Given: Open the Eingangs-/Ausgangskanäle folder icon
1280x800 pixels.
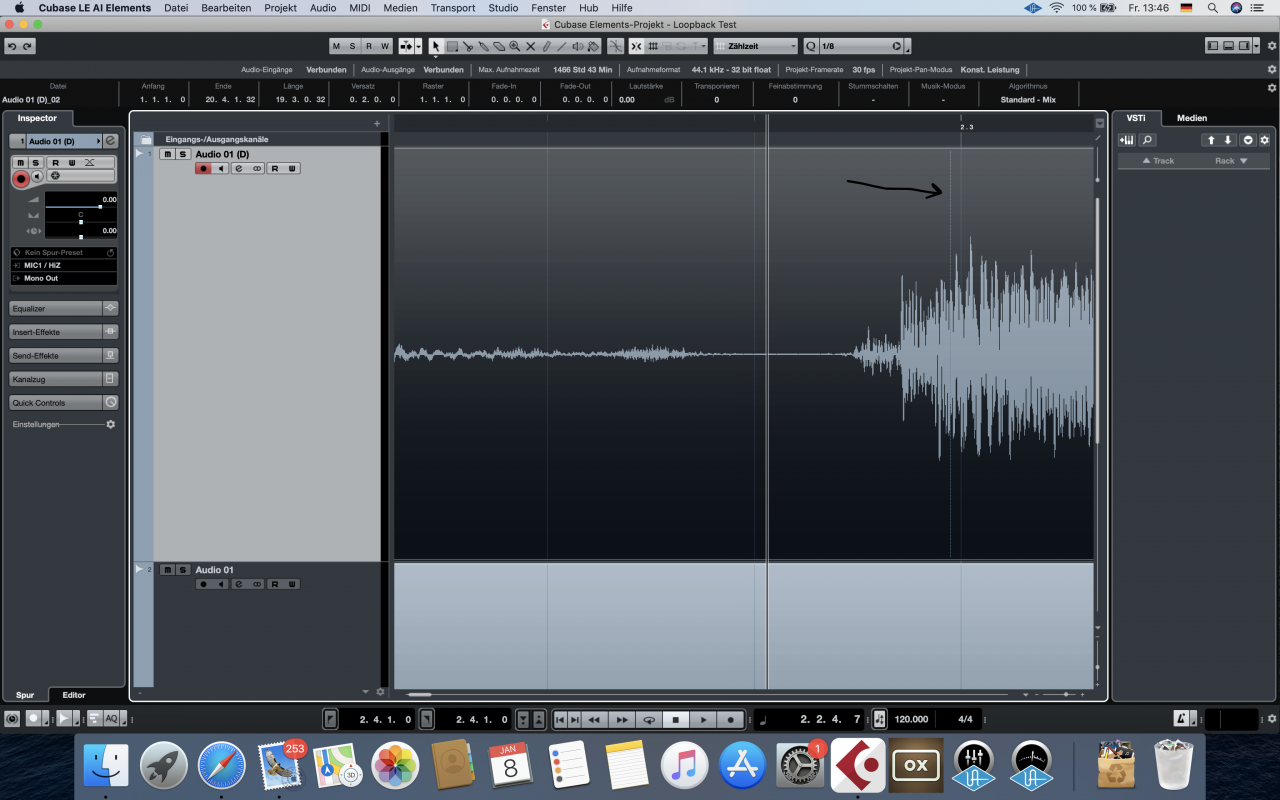Looking at the screenshot, I should point(146,140).
